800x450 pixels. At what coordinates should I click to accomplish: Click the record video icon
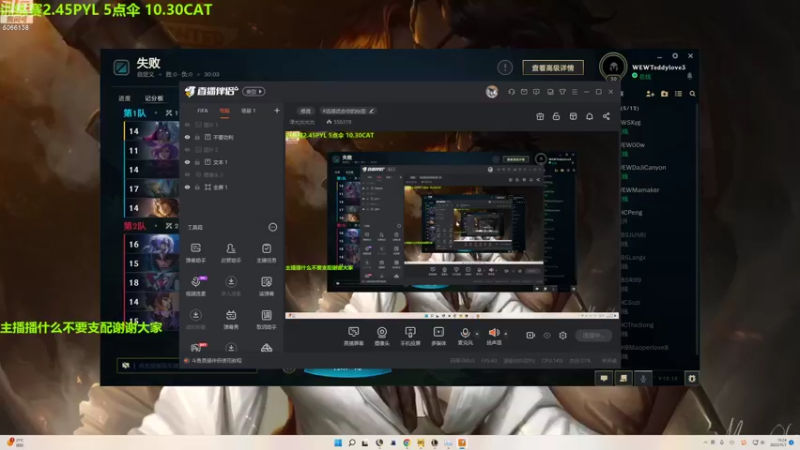coord(531,335)
